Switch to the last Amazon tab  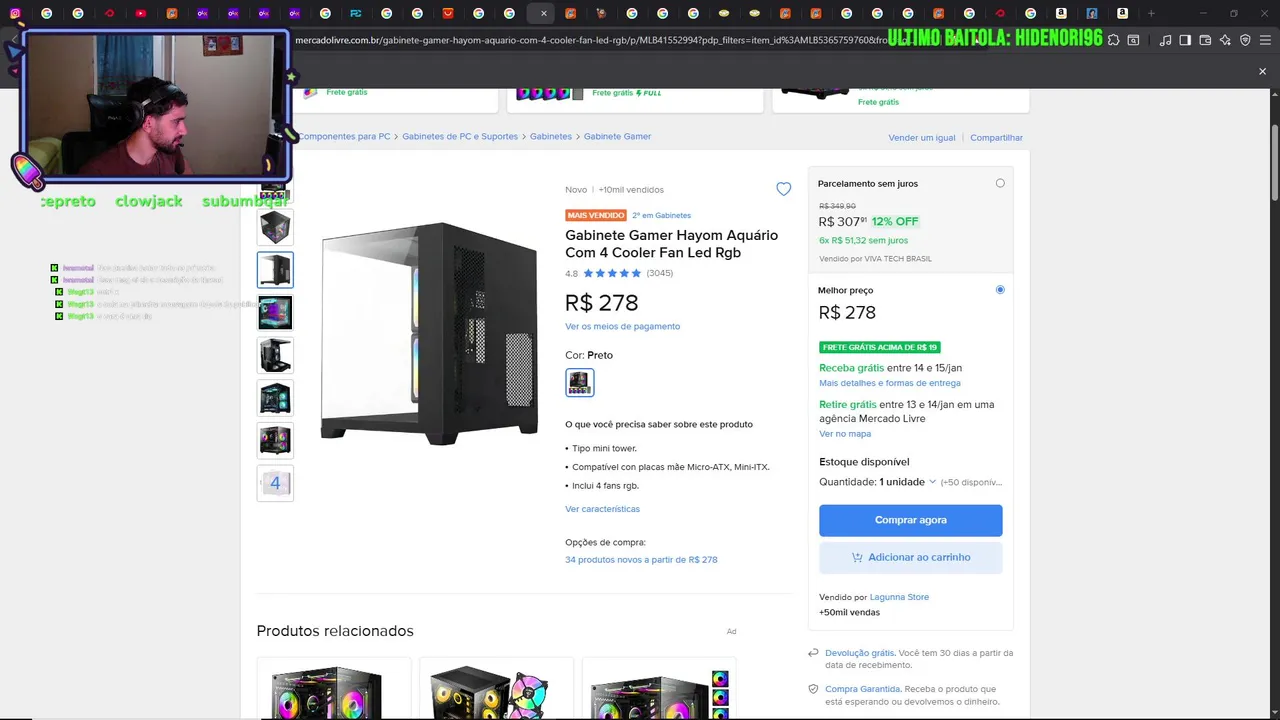coord(1122,13)
